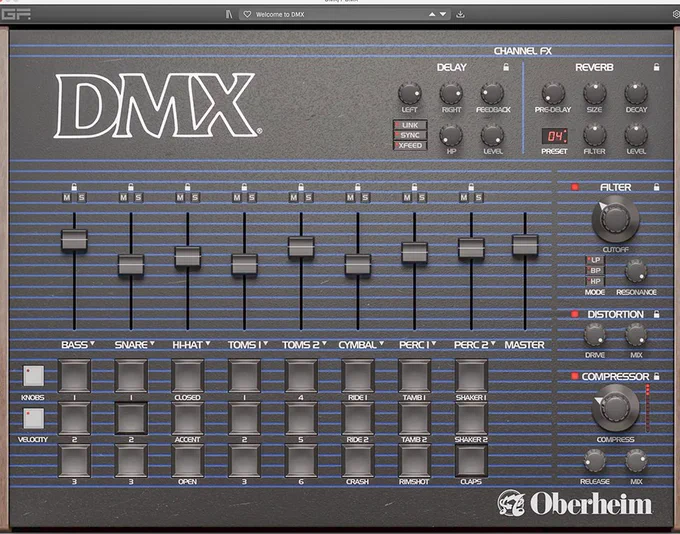Click the Cymbal channel fader handle
The width and height of the screenshot is (680, 534).
(358, 265)
